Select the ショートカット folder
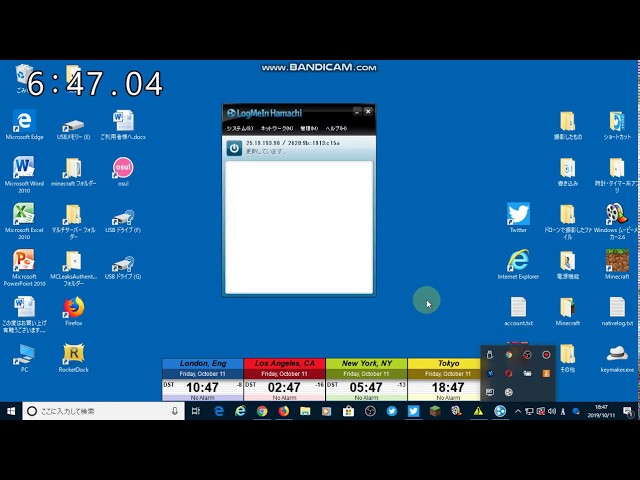640x480 pixels. point(617,125)
